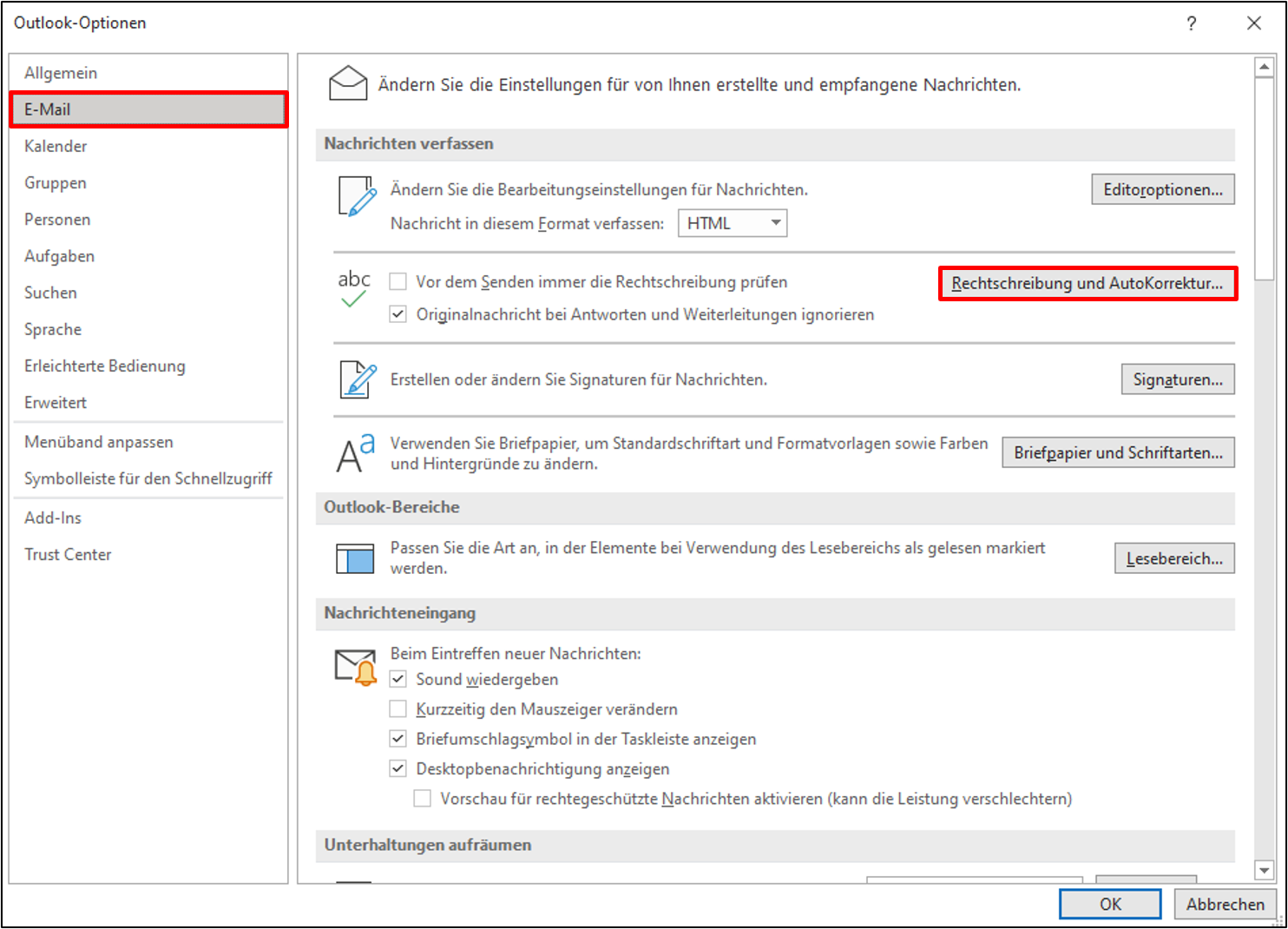Viewport: 1288px width, 929px height.
Task: Click the scrollbar down arrow
Action: click(x=1264, y=870)
